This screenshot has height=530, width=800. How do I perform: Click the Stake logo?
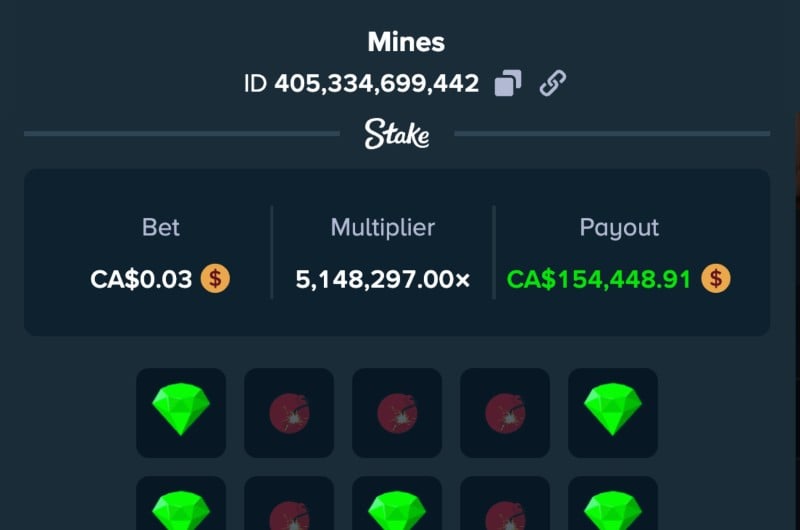click(397, 134)
